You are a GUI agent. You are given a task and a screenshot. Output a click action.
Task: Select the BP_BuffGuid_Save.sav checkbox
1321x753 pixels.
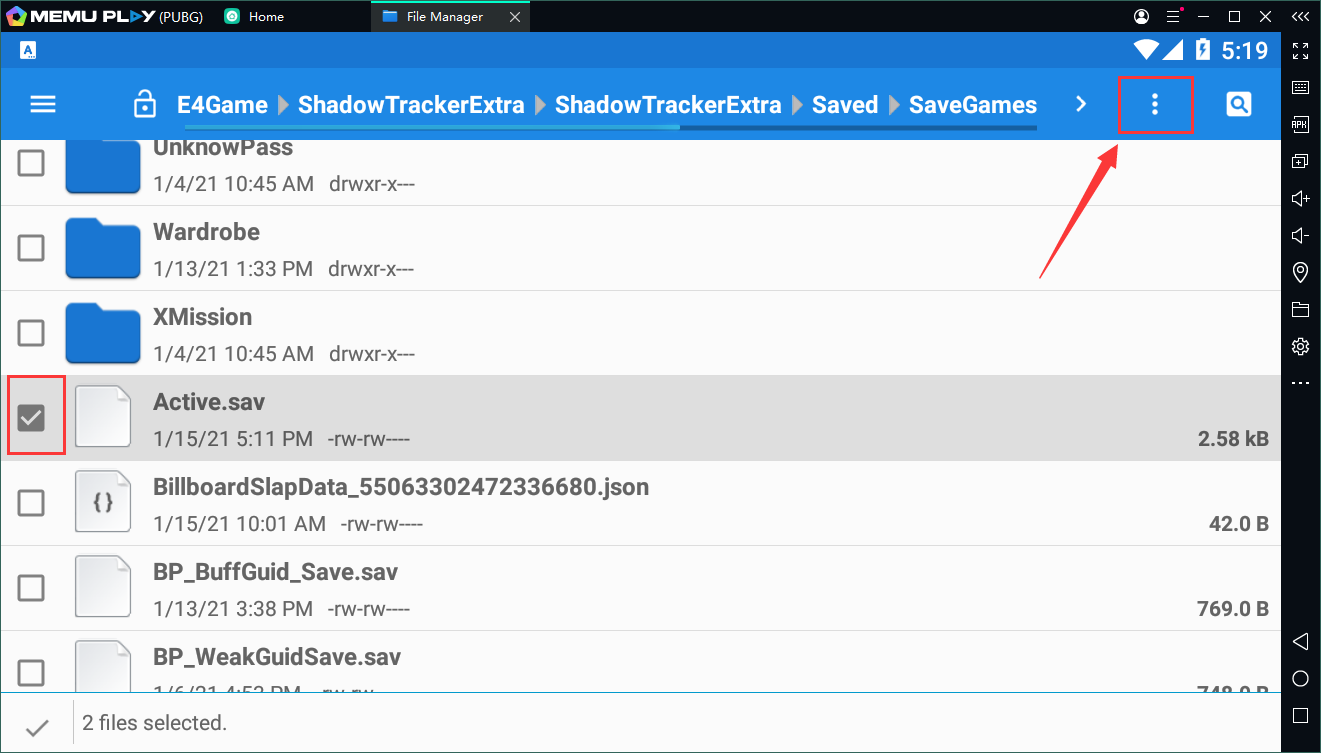[32, 588]
